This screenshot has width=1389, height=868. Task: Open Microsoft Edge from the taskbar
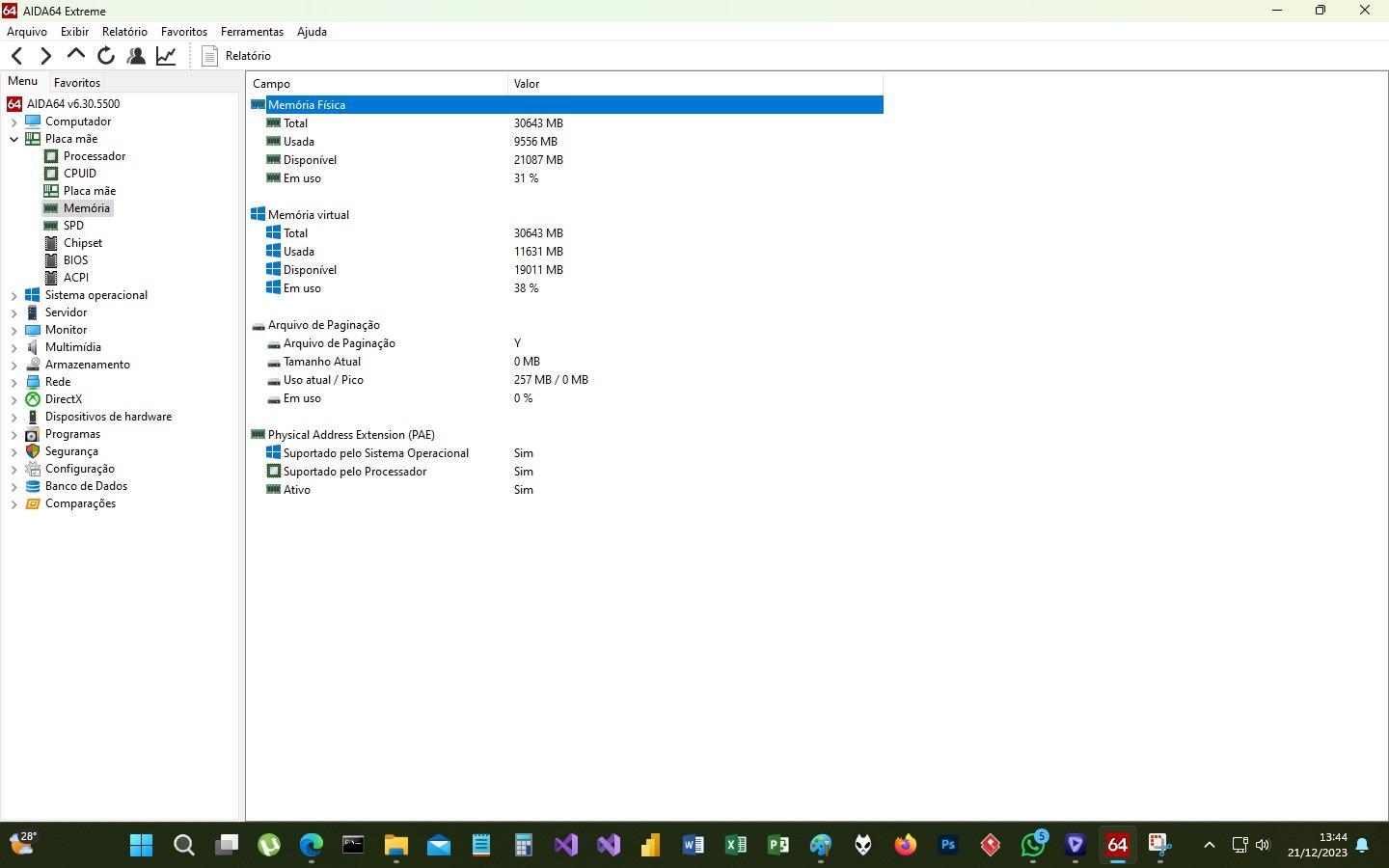click(311, 846)
